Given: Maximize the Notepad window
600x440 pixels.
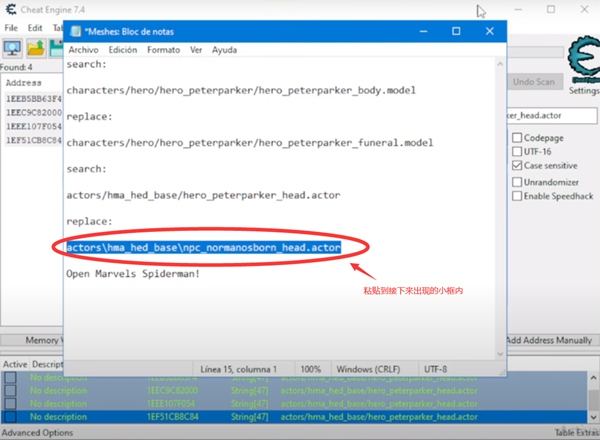Looking at the screenshot, I should [x=456, y=31].
